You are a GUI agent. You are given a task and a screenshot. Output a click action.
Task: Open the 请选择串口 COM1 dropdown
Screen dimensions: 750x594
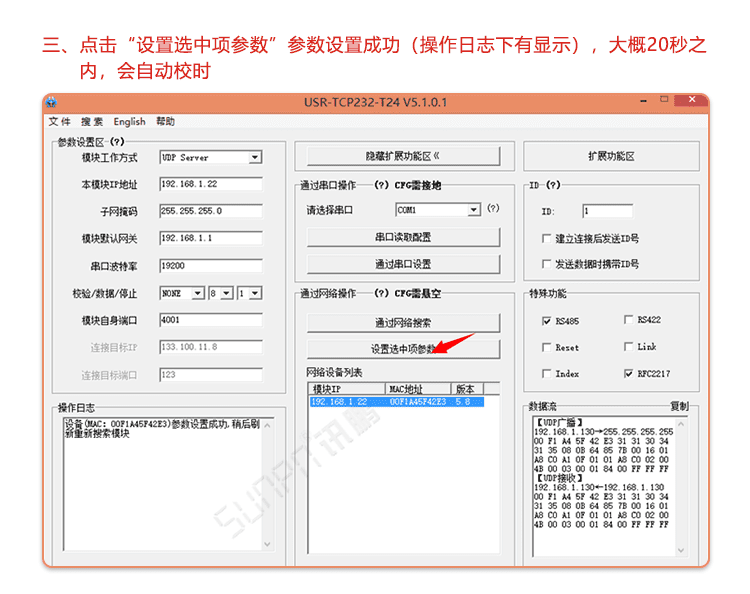[x=438, y=210]
